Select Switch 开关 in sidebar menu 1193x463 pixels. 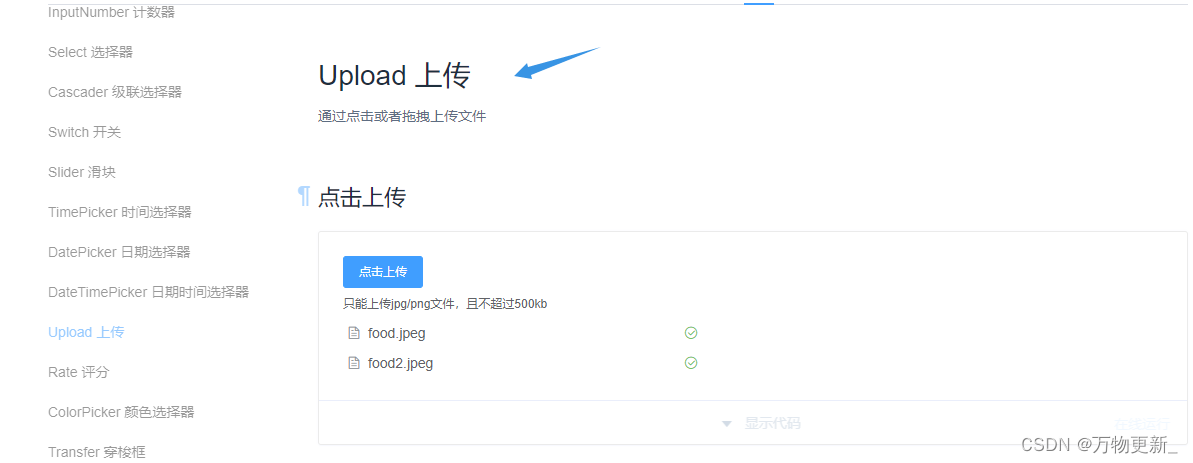pos(84,132)
